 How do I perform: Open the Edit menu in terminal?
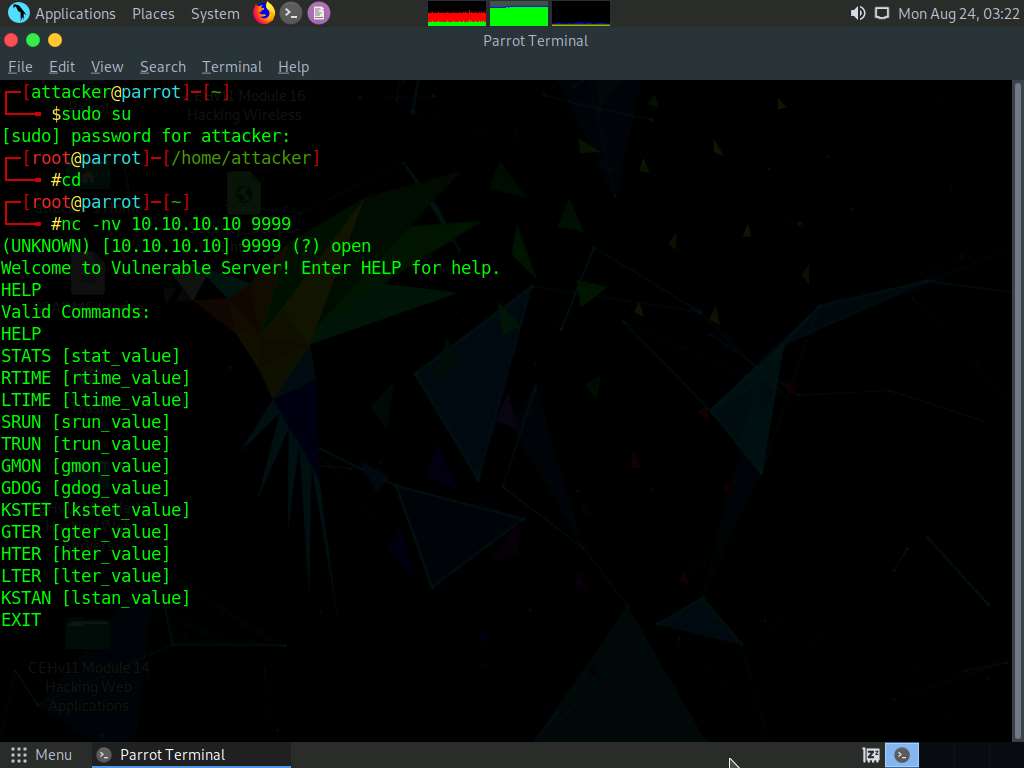(x=62, y=67)
